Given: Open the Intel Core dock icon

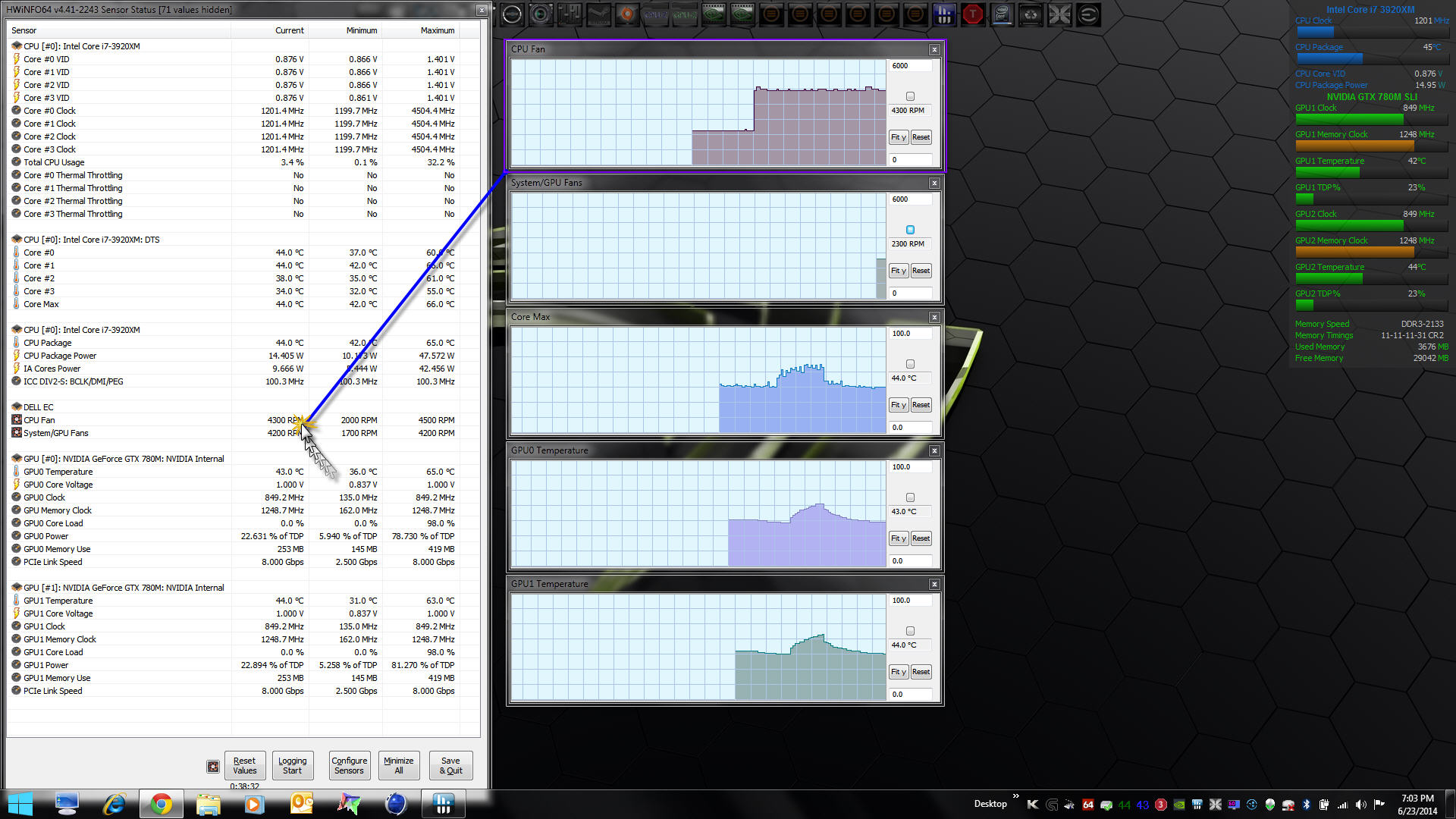Looking at the screenshot, I should pyautogui.click(x=1002, y=14).
